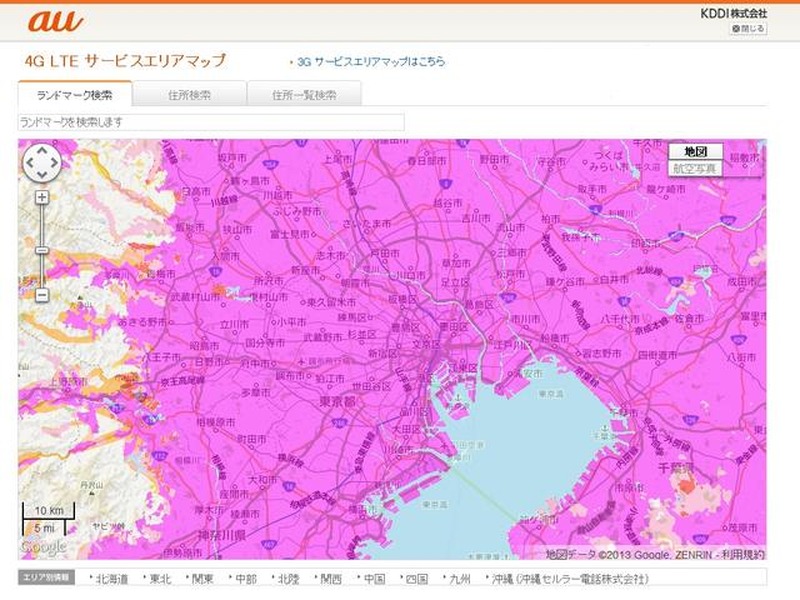800x600 pixels.
Task: Pan the map down with the arrow
Action: pos(41,175)
